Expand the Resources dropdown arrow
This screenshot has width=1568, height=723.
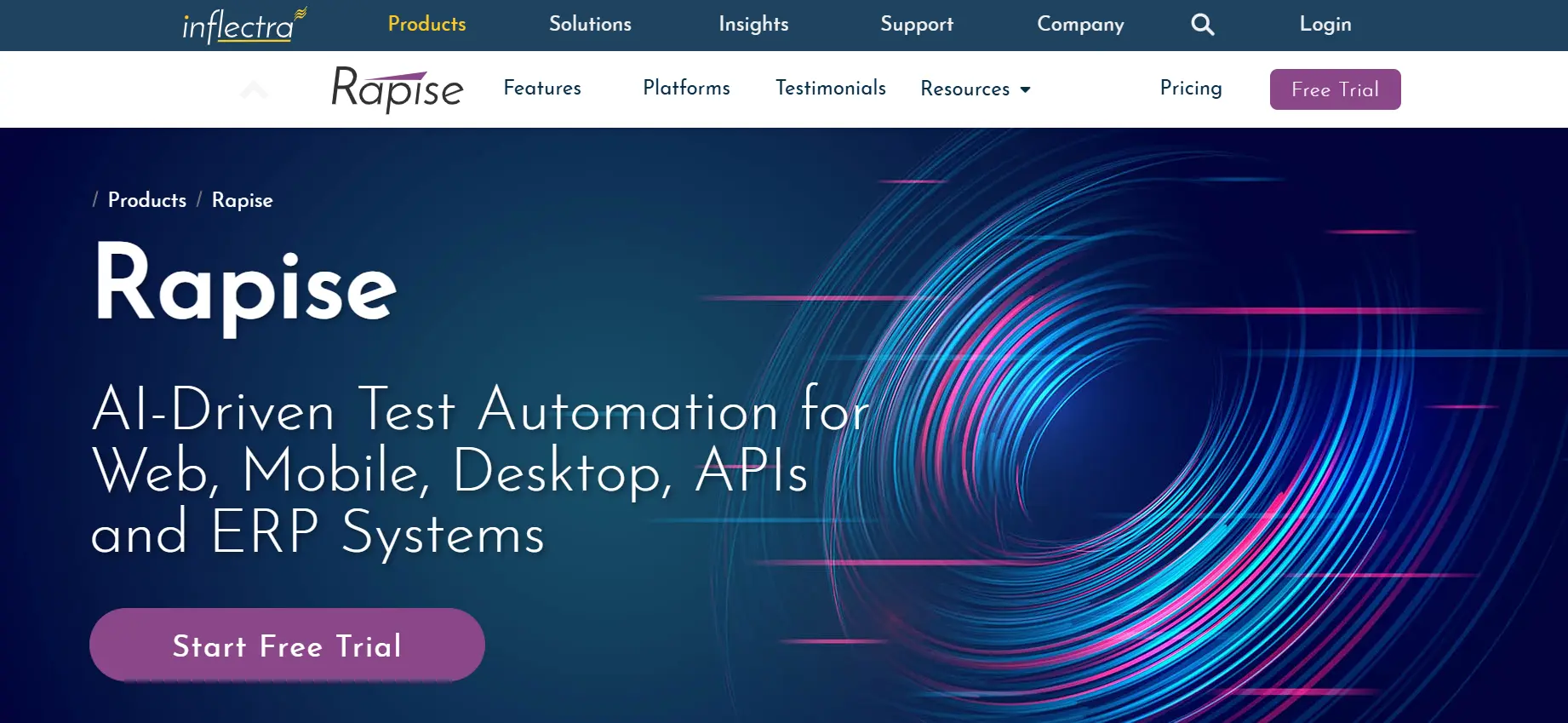[1025, 89]
